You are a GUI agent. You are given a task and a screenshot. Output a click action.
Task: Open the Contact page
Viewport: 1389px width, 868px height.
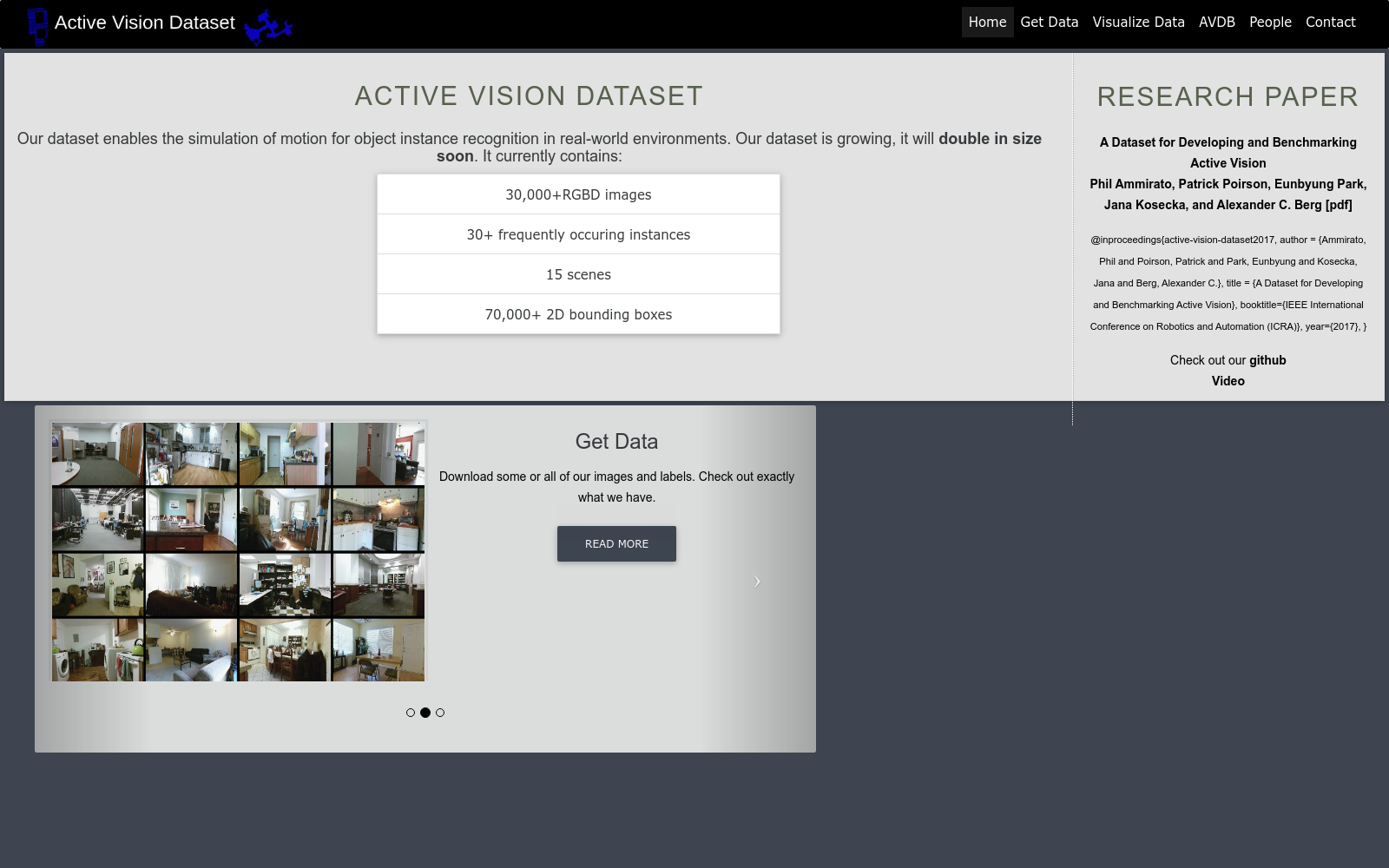pos(1330,23)
